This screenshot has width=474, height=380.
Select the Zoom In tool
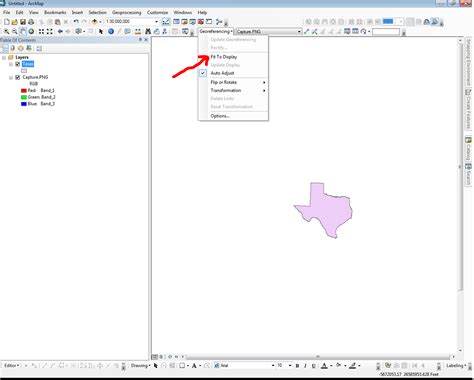tap(6, 31)
